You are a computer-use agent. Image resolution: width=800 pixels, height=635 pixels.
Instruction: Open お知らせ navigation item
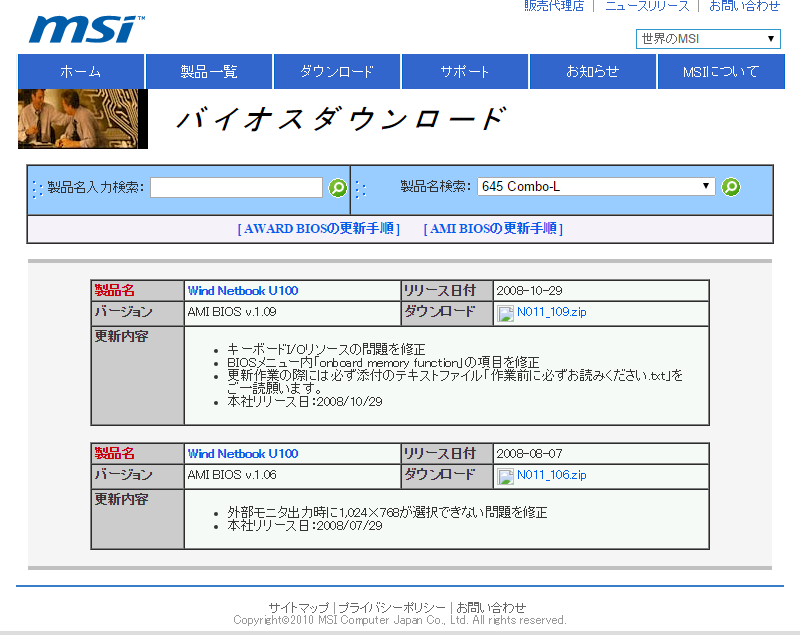tap(593, 71)
